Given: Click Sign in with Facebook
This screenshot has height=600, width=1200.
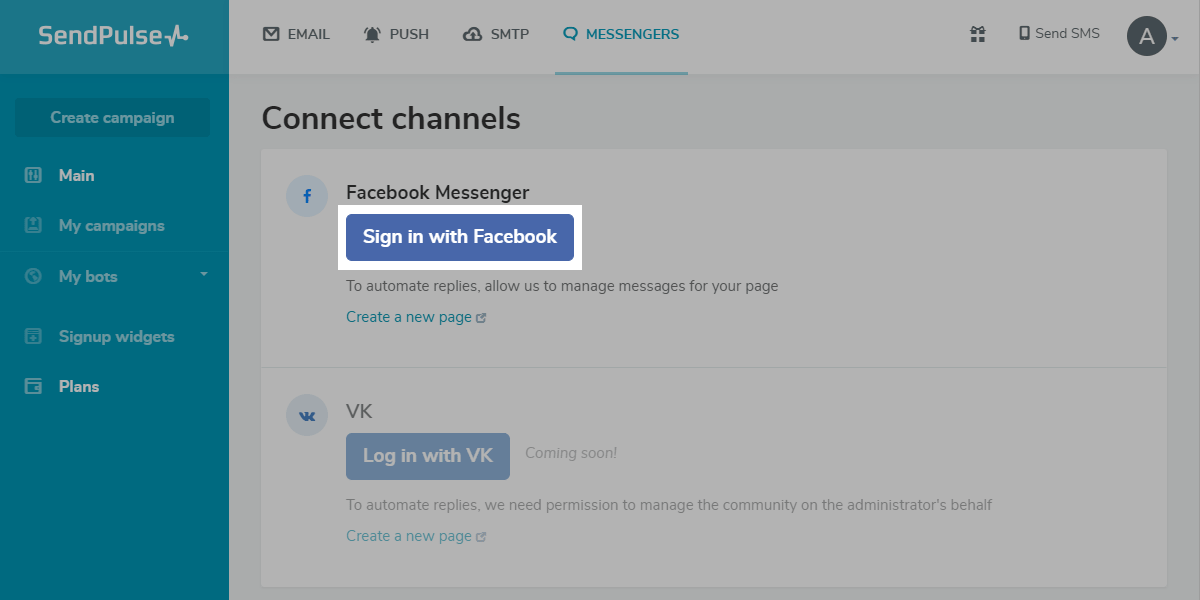Looking at the screenshot, I should [x=460, y=237].
